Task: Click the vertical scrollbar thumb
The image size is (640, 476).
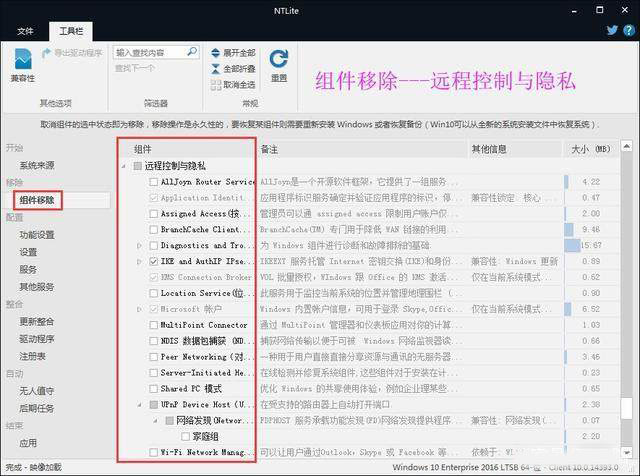Action: point(627,408)
